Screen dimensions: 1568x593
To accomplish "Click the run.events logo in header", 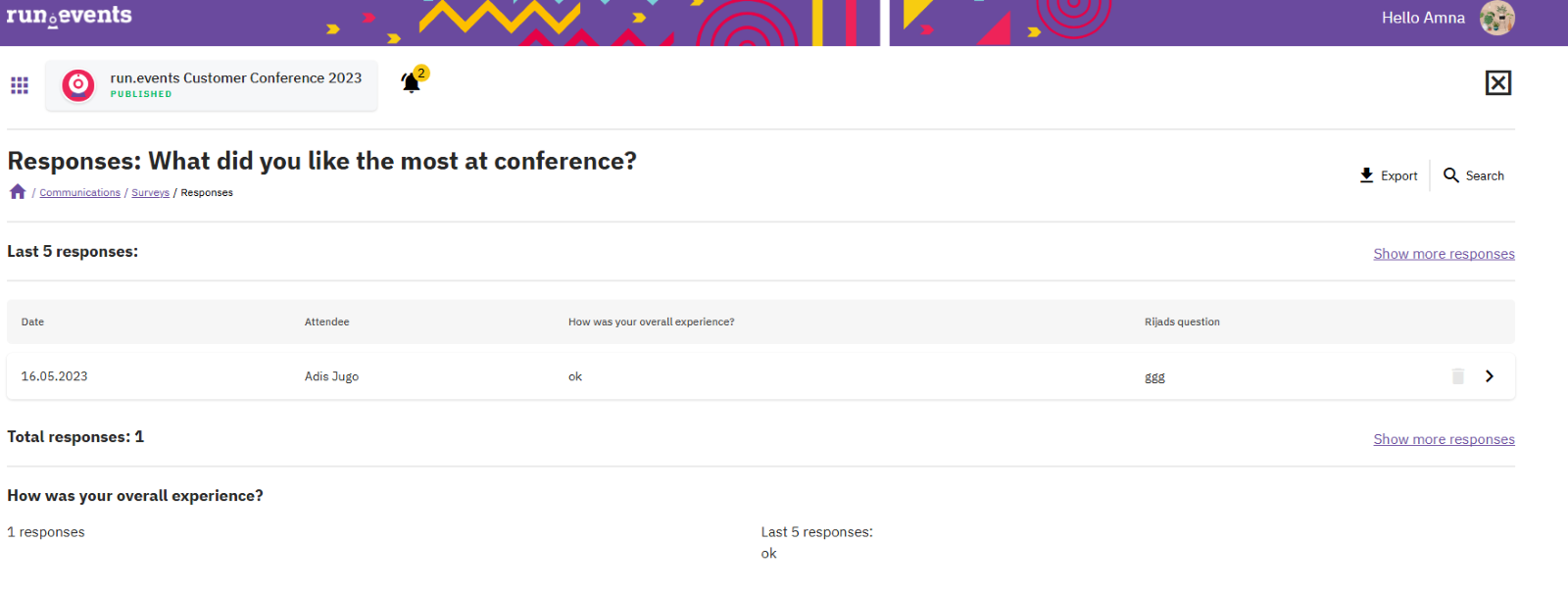I will click(69, 16).
